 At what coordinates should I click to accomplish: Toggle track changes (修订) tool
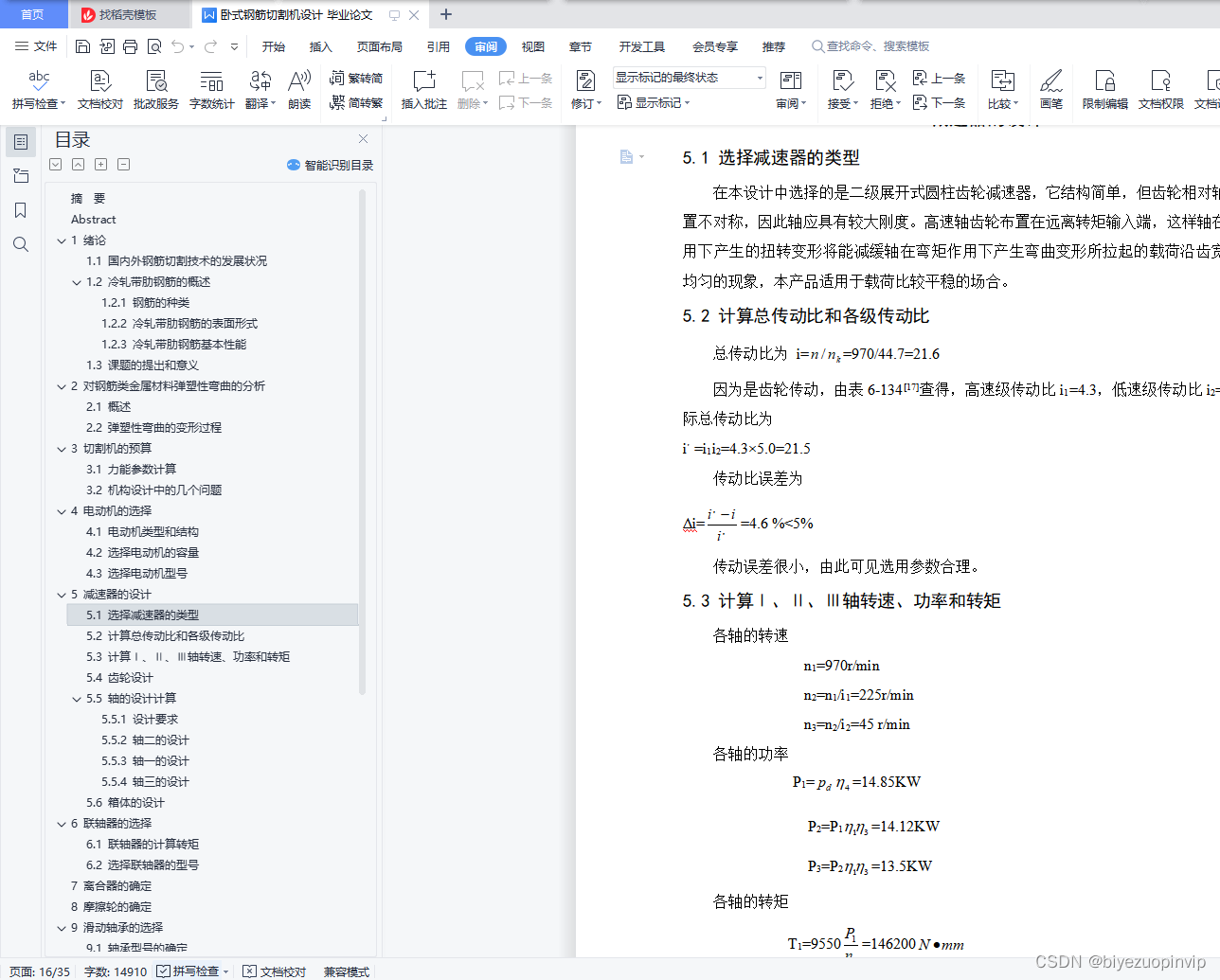(585, 89)
